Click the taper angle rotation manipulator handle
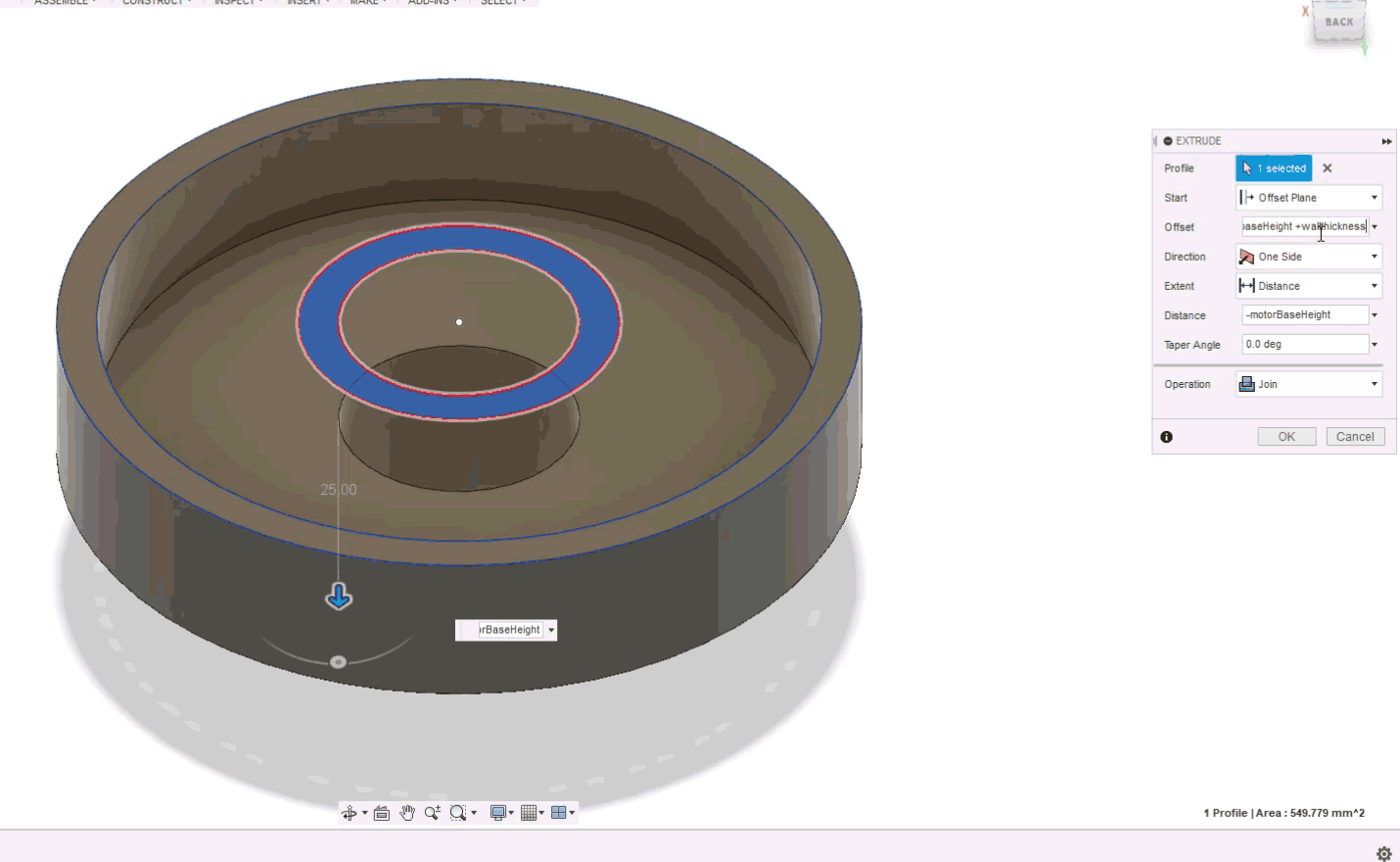This screenshot has width=1400, height=862. pos(338,662)
